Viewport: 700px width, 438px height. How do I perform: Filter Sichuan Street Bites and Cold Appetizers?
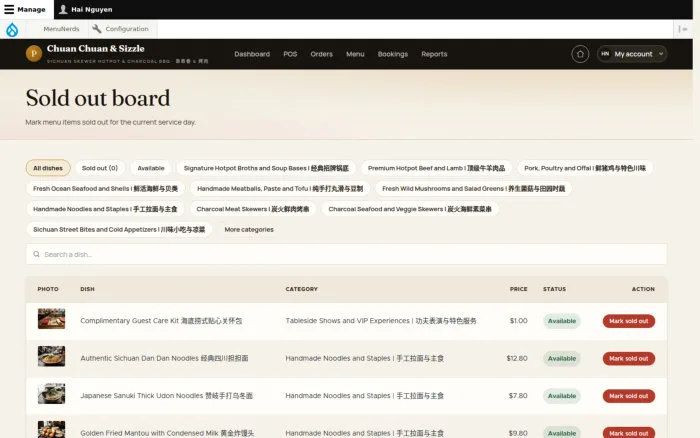click(119, 229)
